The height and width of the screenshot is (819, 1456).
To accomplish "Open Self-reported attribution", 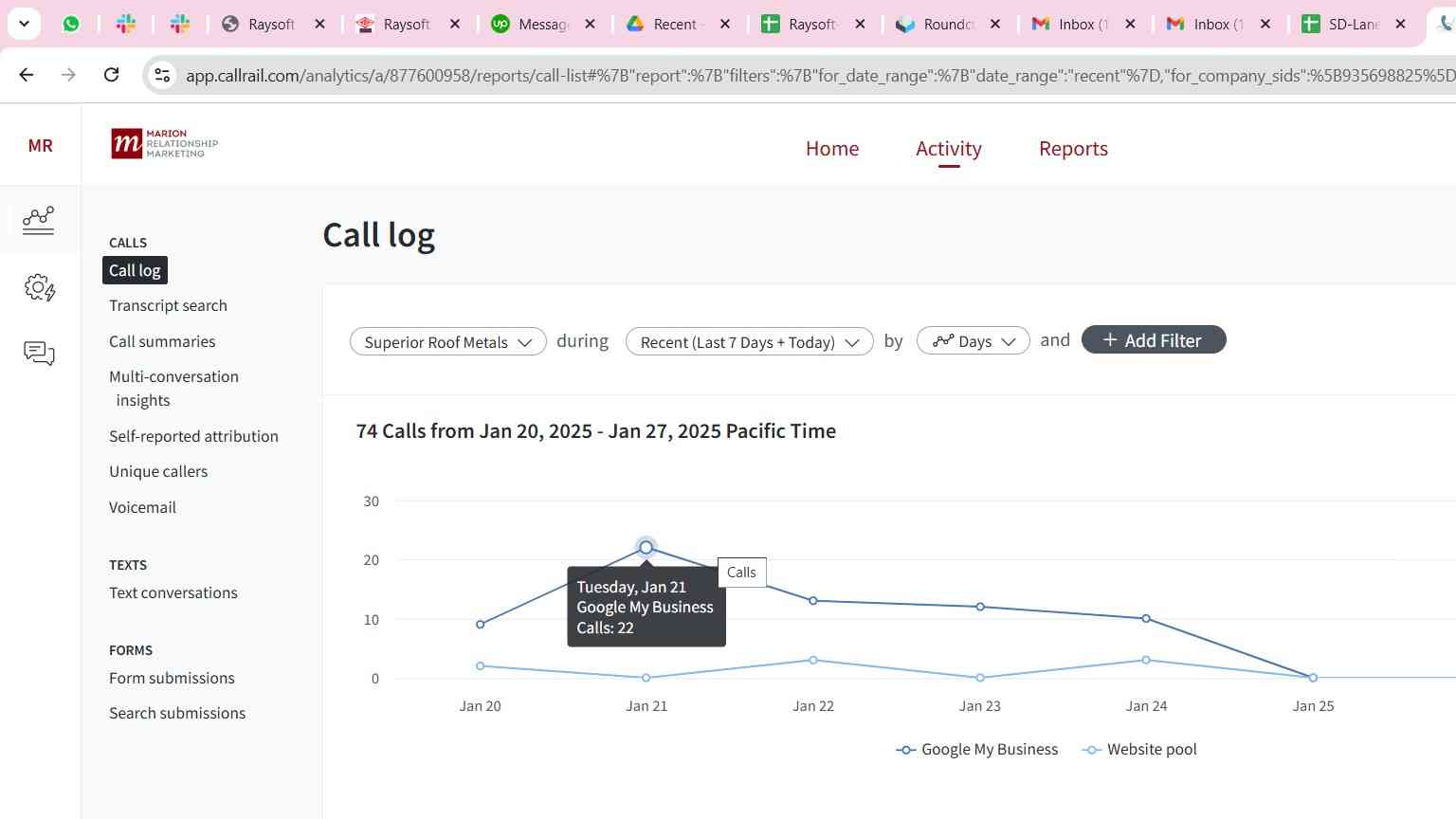I will [x=193, y=436].
